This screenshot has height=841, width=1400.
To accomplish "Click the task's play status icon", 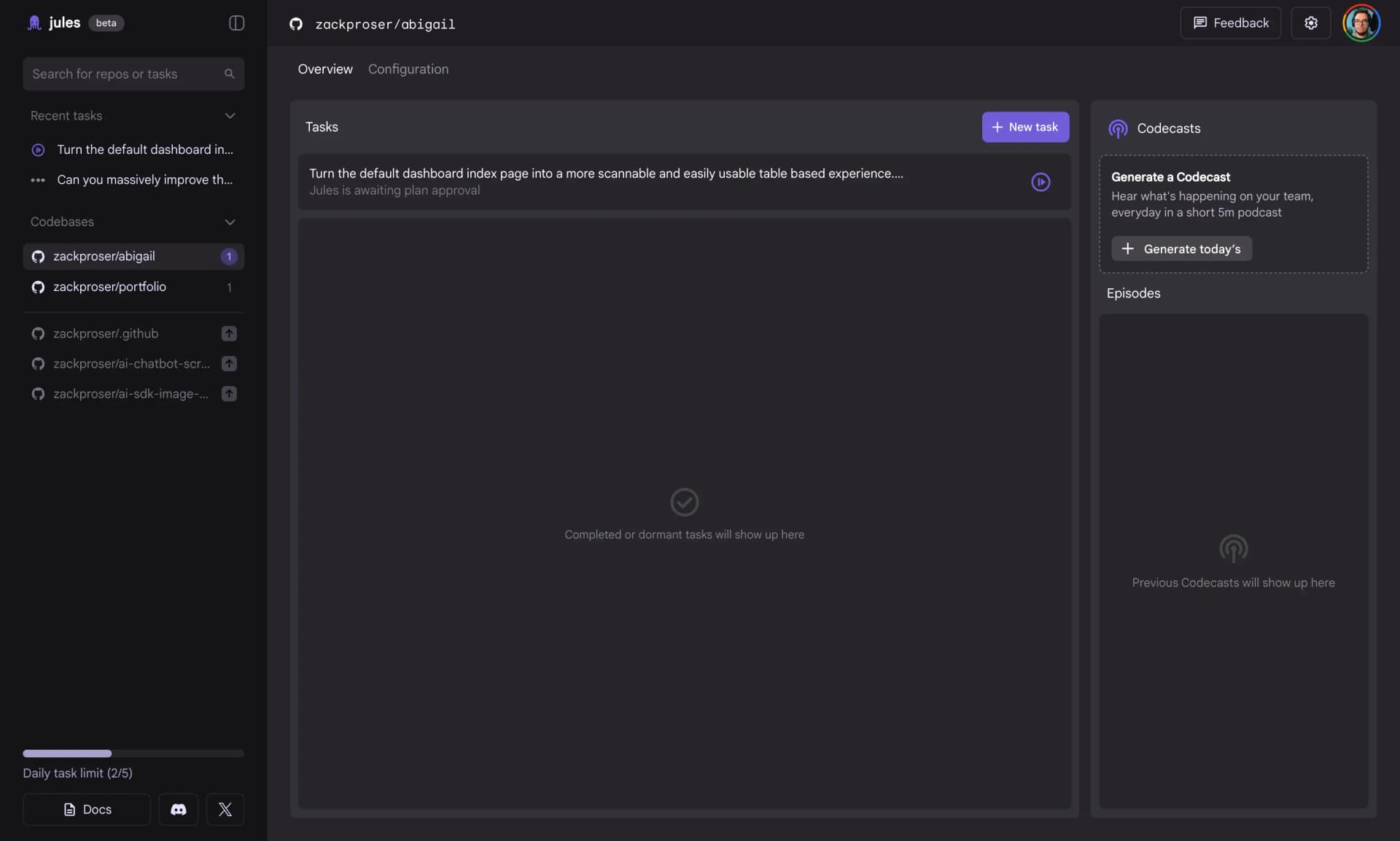I will (x=1040, y=182).
